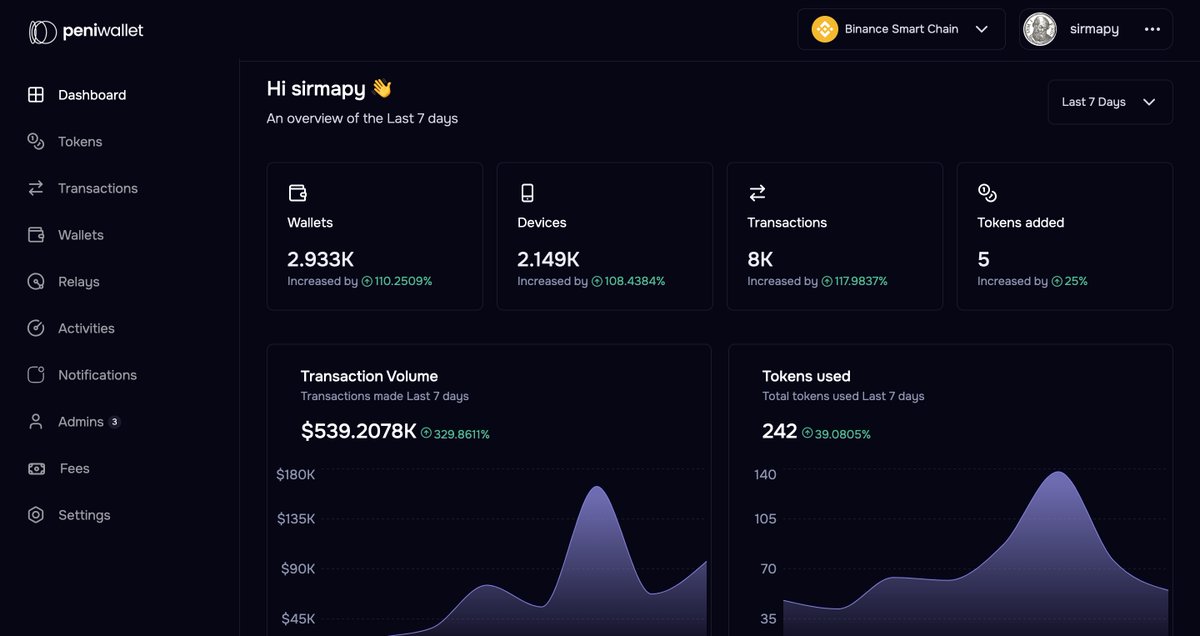The width and height of the screenshot is (1200, 636).
Task: Open Notifications in the sidebar
Action: point(97,375)
